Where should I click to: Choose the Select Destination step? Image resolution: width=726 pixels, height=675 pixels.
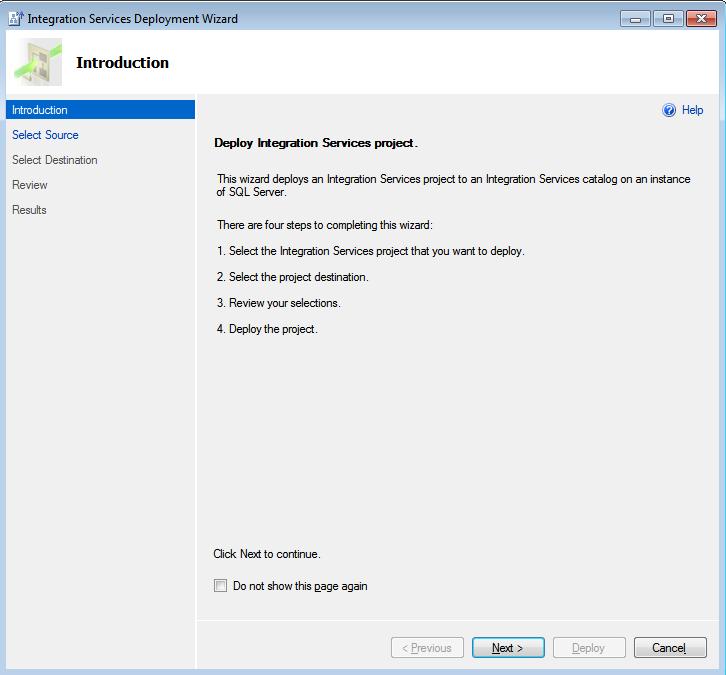pyautogui.click(x=55, y=160)
